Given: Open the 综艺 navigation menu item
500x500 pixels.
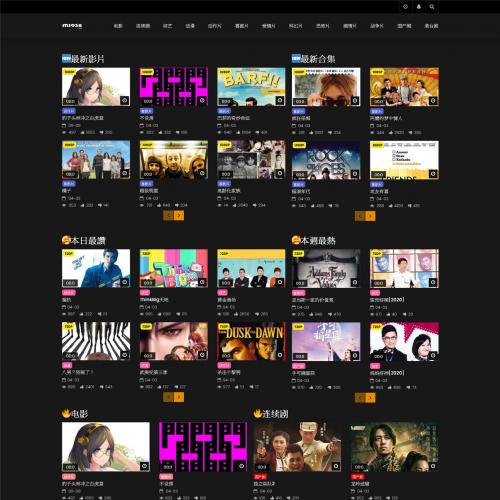Looking at the screenshot, I should pyautogui.click(x=167, y=26).
